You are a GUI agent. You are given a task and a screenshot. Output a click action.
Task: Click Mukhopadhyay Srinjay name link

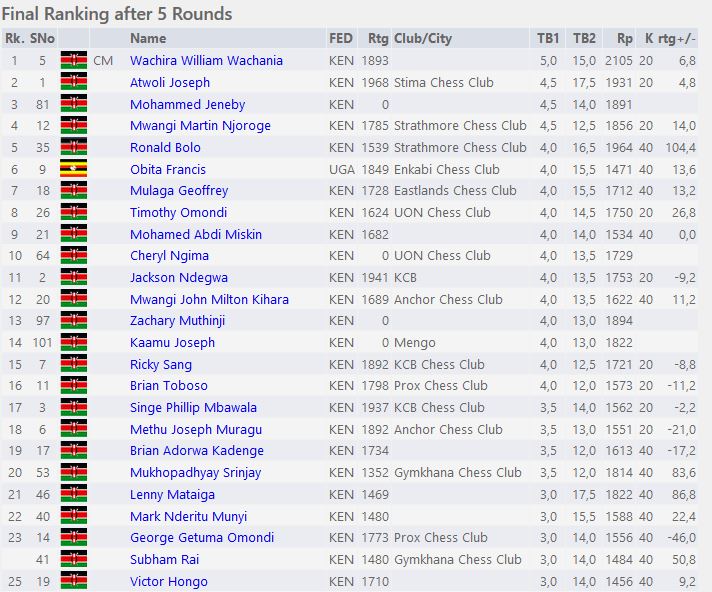coord(195,473)
